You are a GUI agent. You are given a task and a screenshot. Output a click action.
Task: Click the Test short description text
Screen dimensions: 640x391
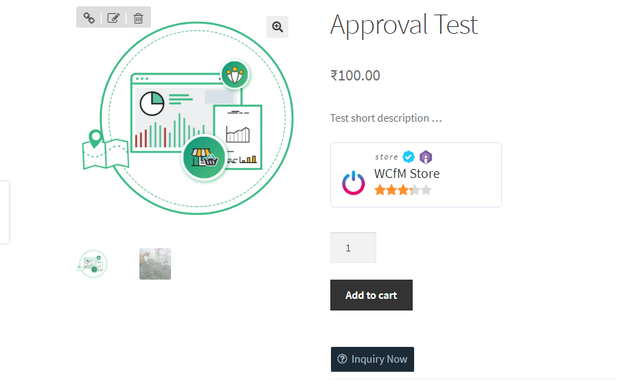pyautogui.click(x=386, y=118)
